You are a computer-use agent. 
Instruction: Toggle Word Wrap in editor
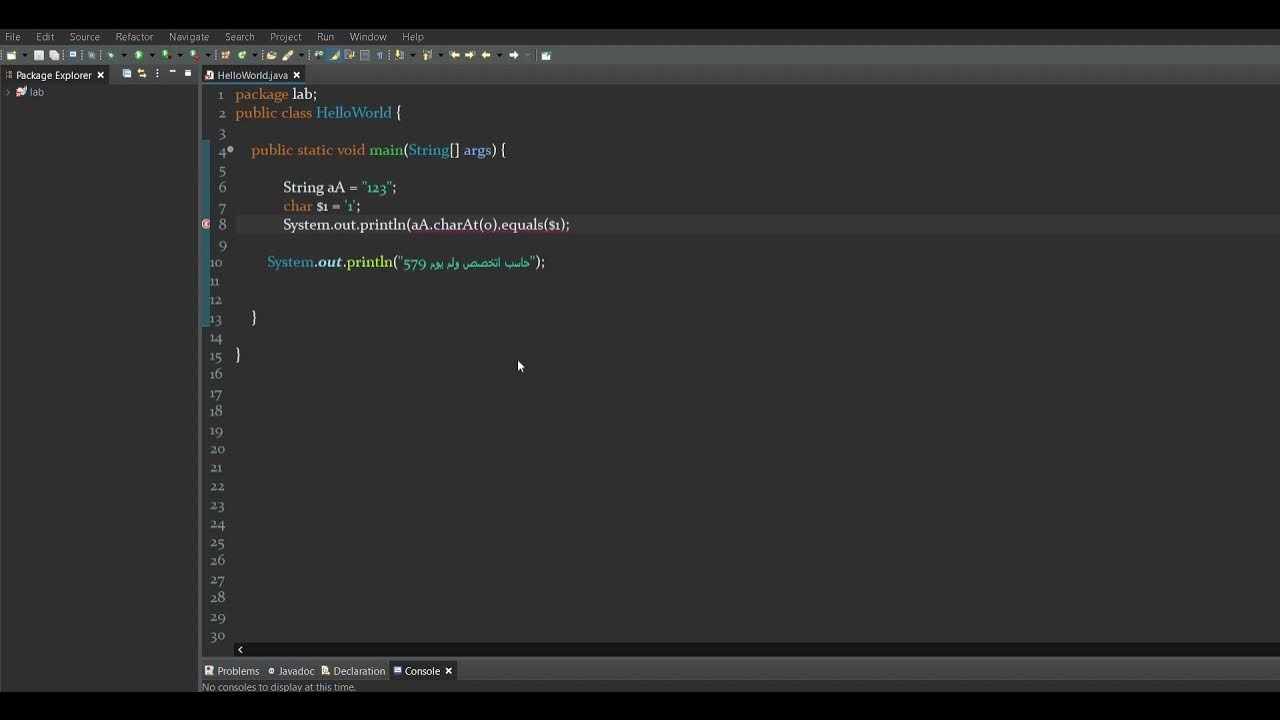[x=350, y=55]
